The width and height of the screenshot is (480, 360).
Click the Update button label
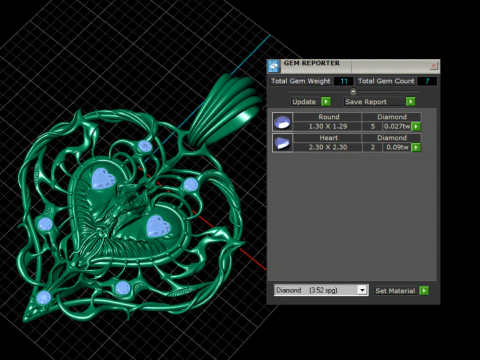(304, 102)
